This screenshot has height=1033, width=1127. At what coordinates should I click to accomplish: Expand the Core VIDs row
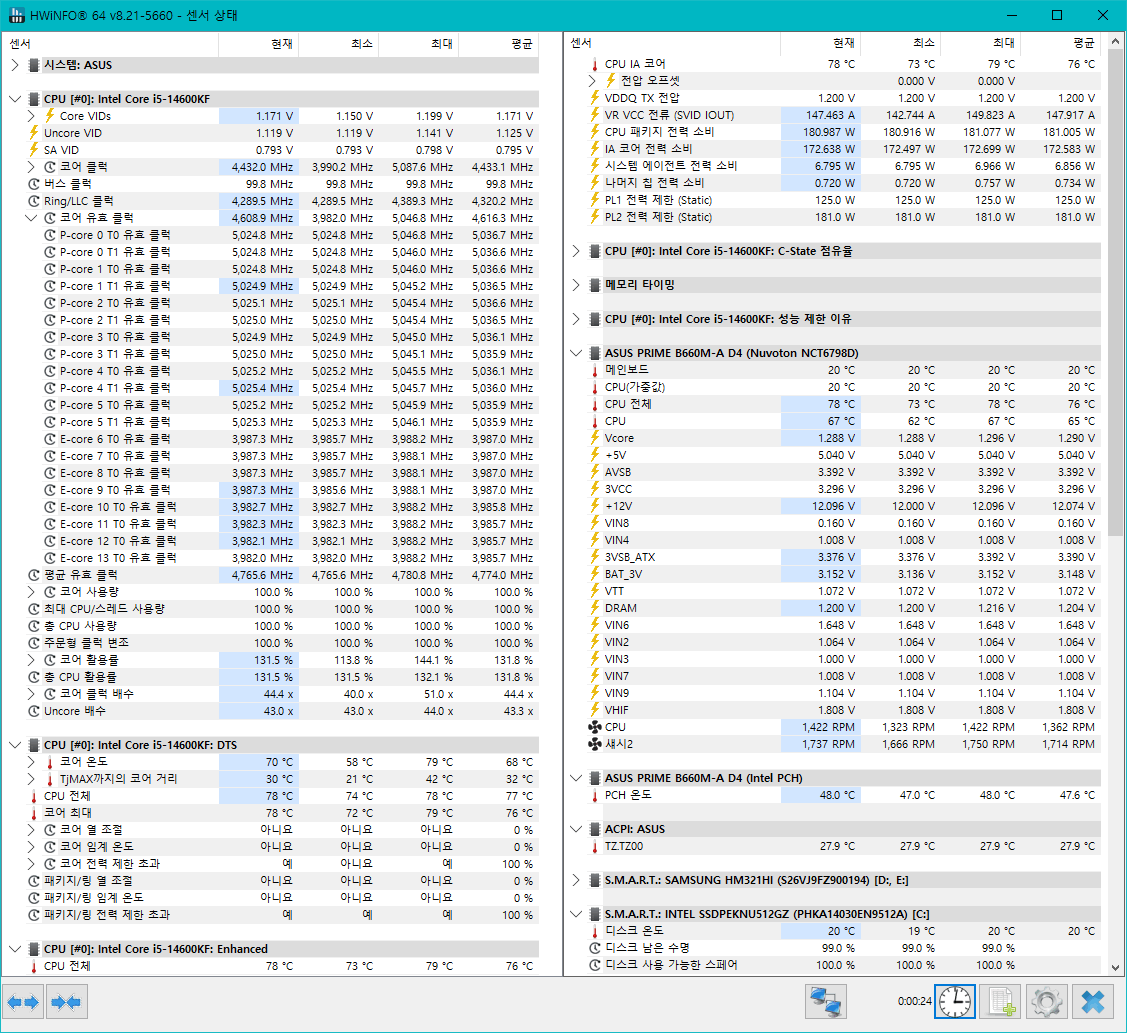[31, 116]
